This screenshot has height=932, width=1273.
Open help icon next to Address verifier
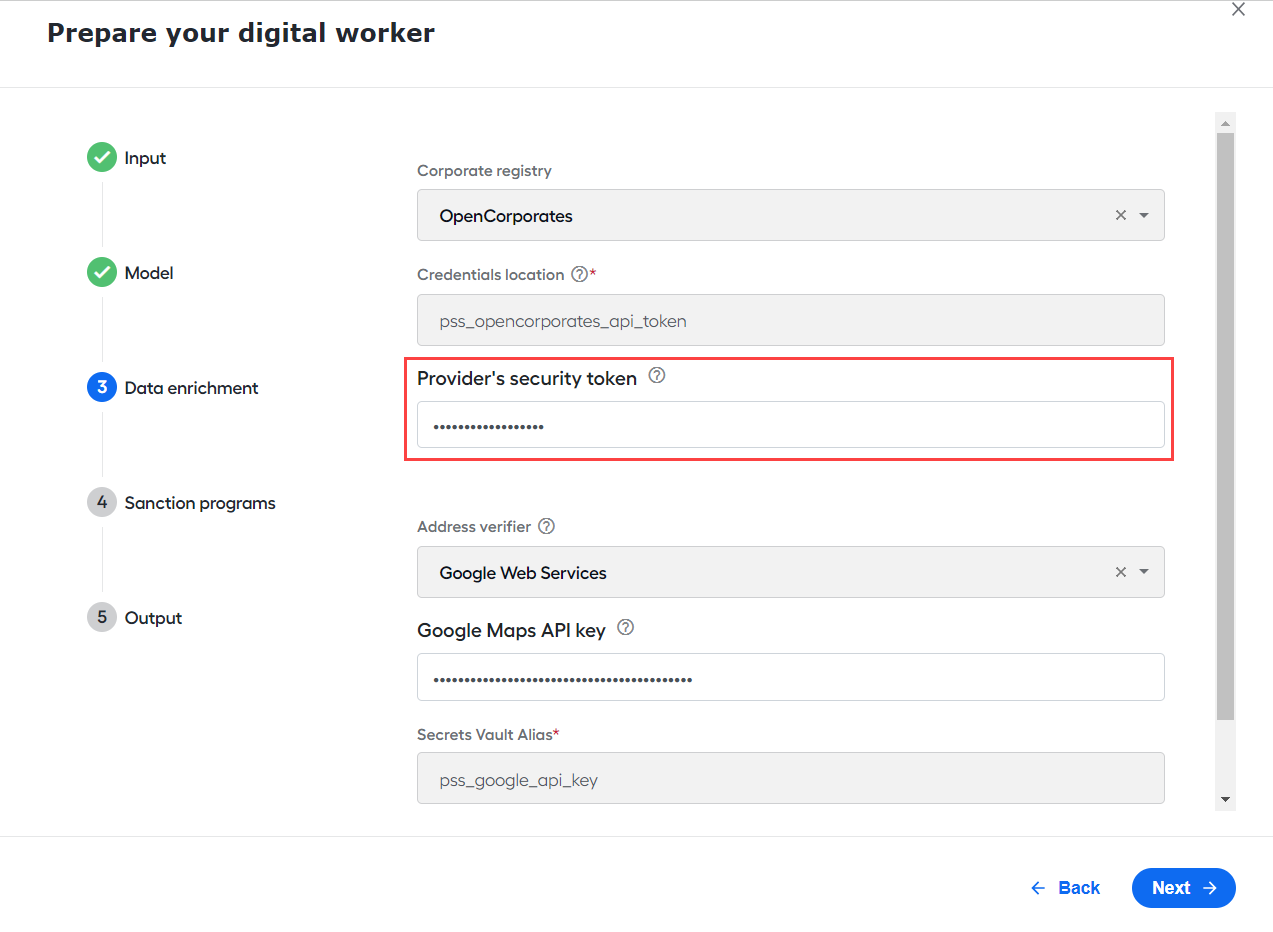click(546, 526)
